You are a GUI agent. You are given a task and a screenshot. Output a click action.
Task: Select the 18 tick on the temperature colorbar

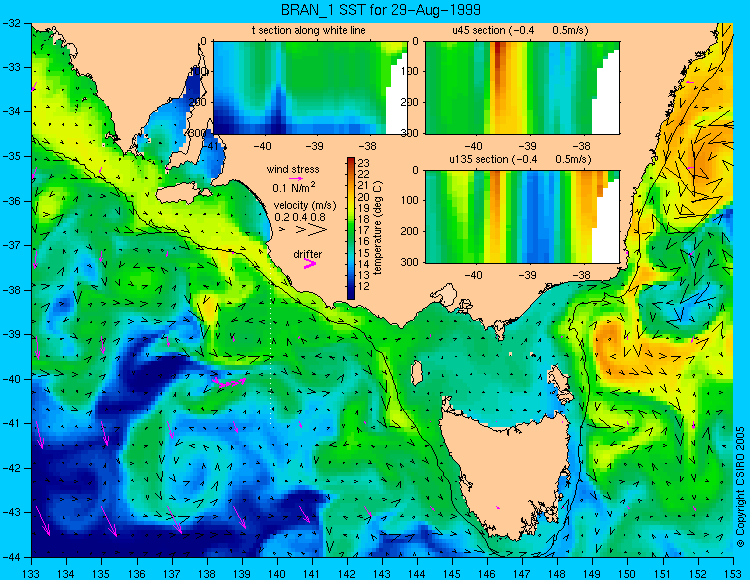coord(363,219)
